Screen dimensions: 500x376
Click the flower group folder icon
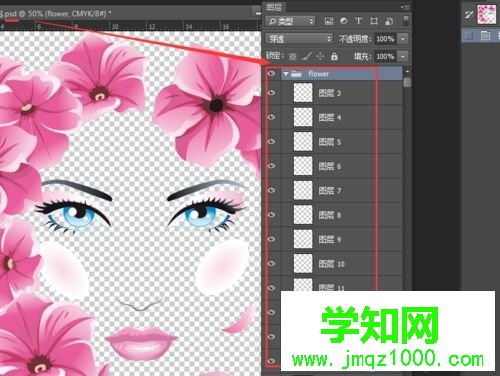tap(296, 74)
